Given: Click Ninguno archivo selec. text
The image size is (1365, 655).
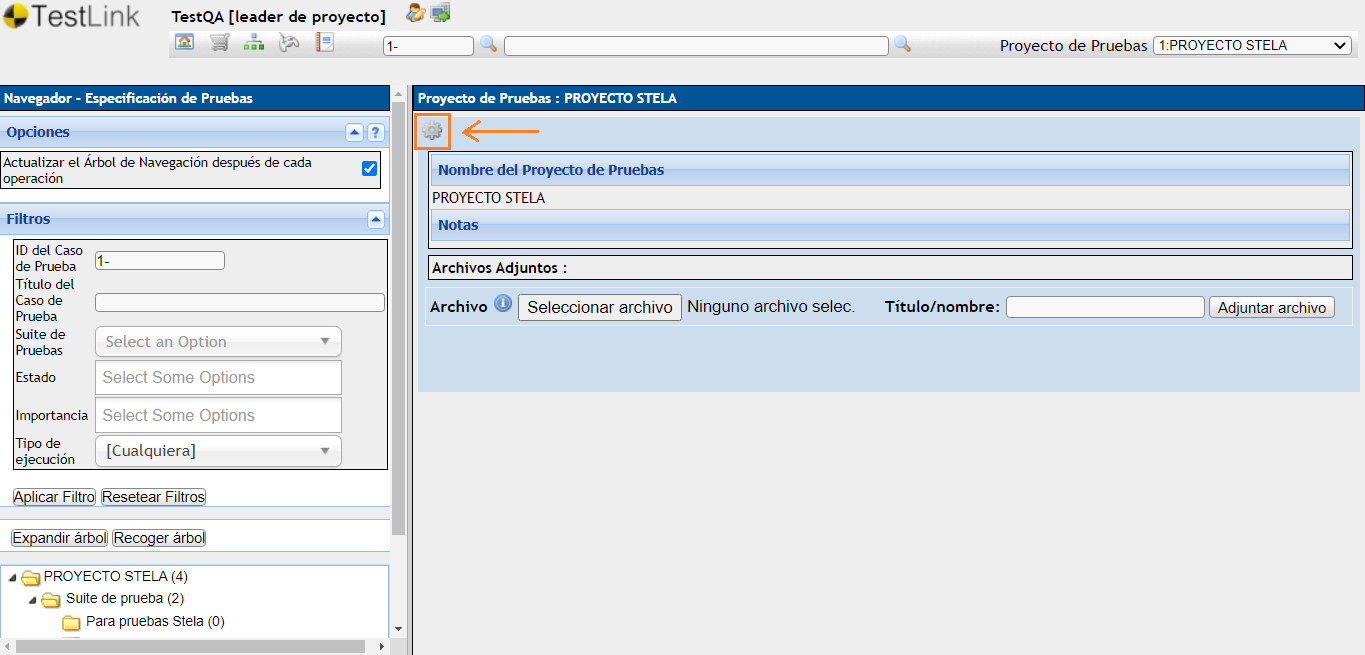Looking at the screenshot, I should click(771, 307).
